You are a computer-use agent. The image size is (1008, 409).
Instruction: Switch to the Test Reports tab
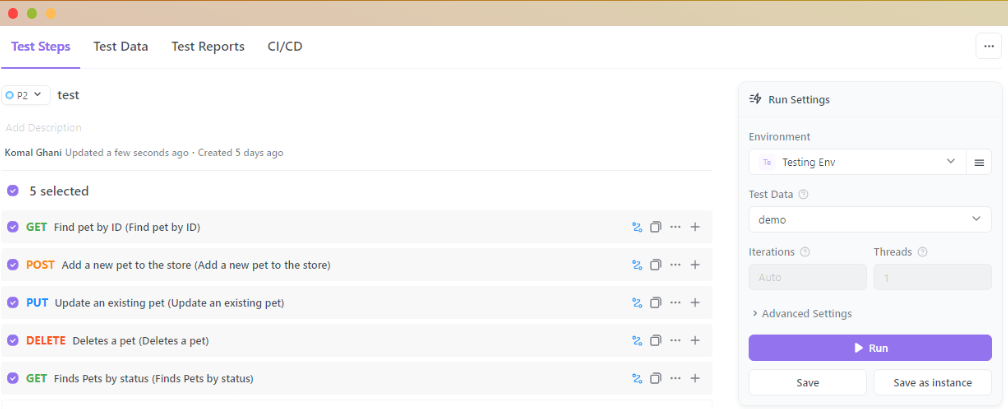tap(208, 46)
